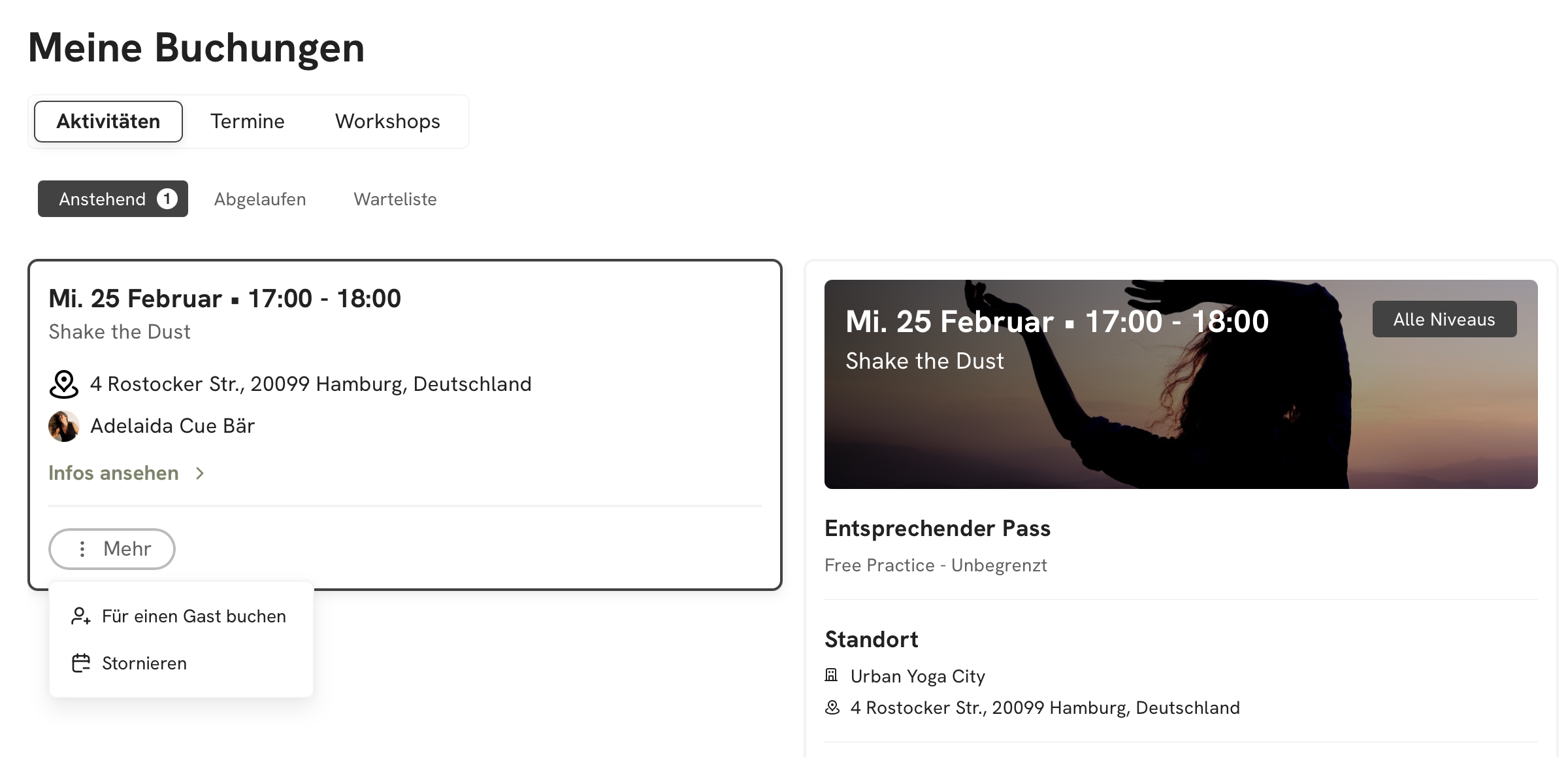Select the Anstehend filter

coord(103,199)
